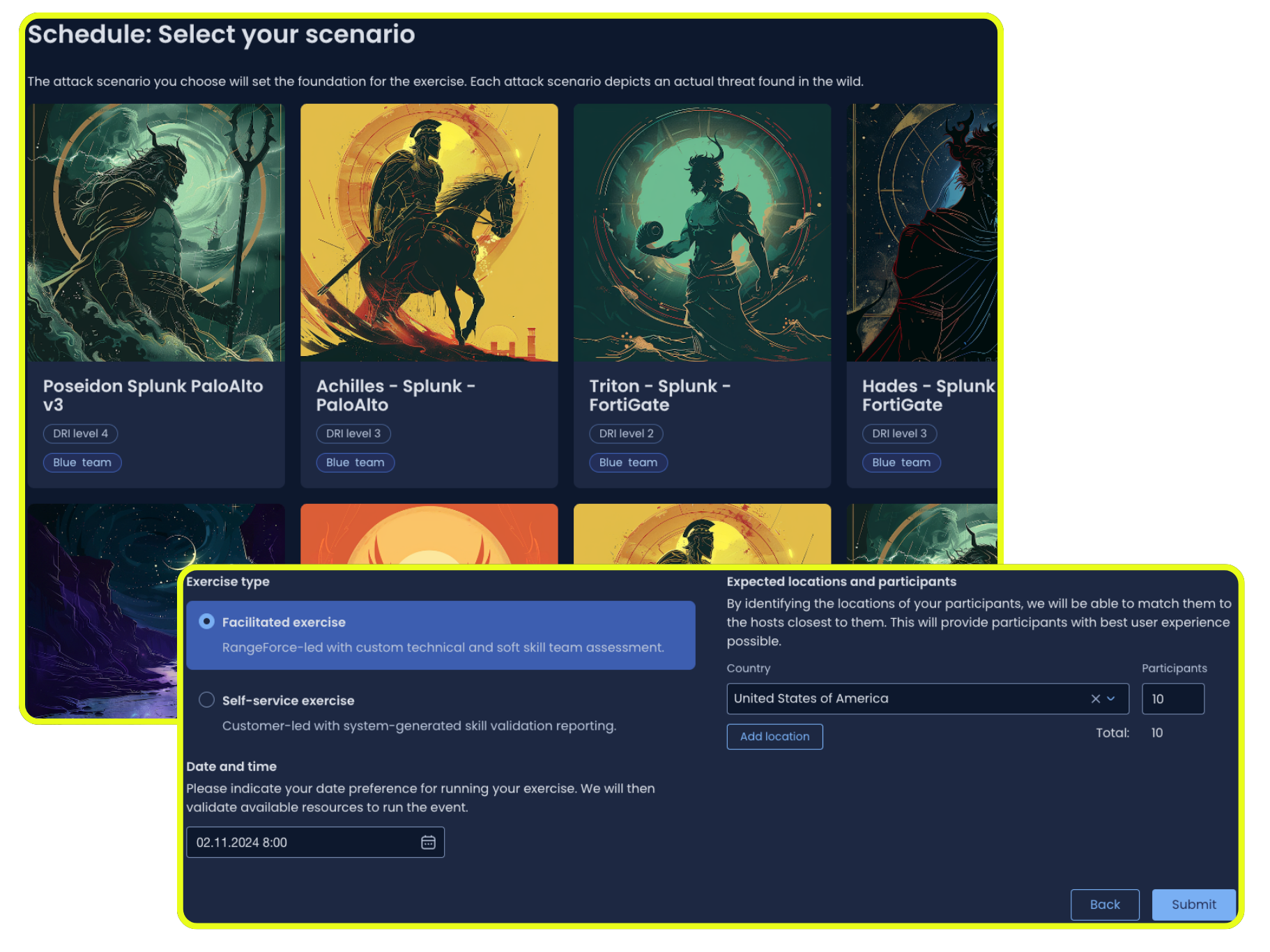
Task: Edit the Participants count field
Action: coord(1172,698)
